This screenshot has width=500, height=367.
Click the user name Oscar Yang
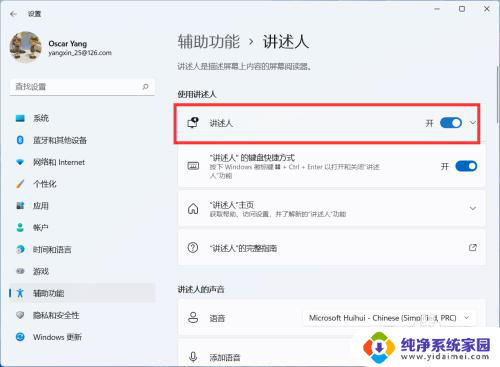(68, 44)
